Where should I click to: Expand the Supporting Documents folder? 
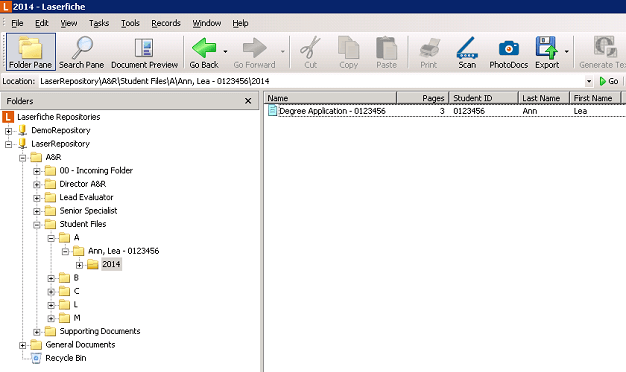pos(37,332)
